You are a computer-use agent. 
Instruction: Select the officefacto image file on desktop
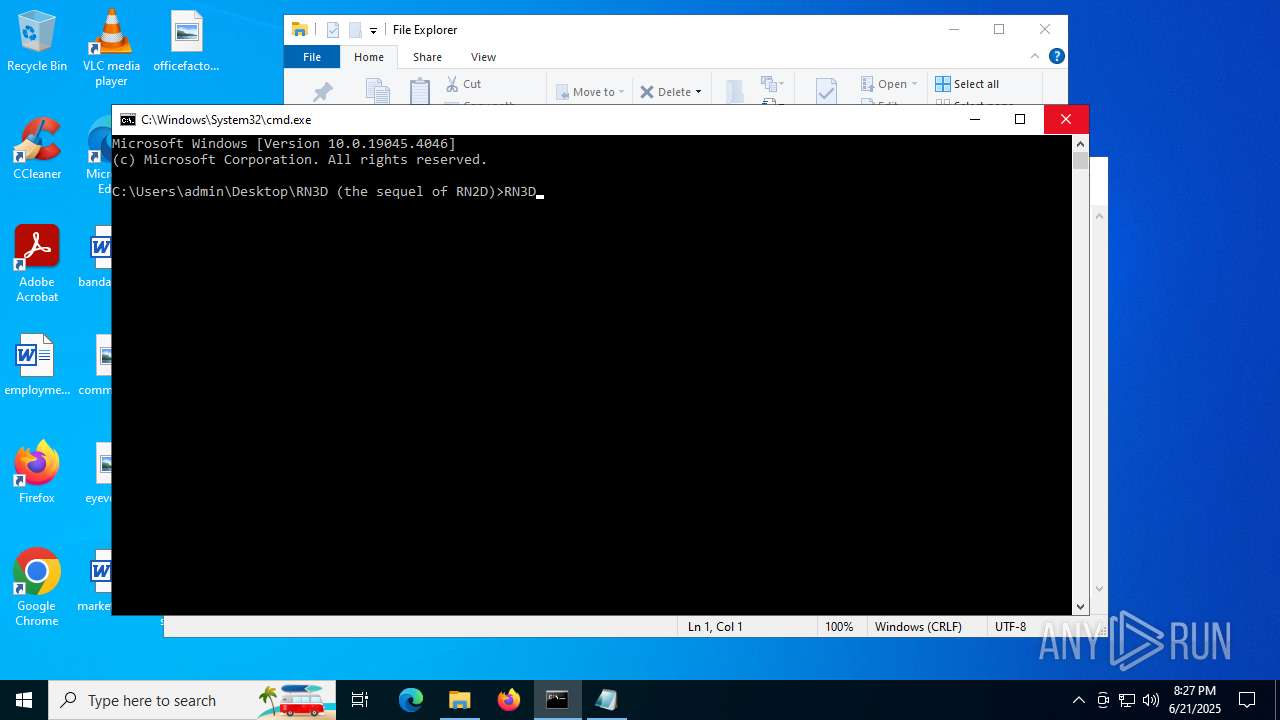[186, 42]
